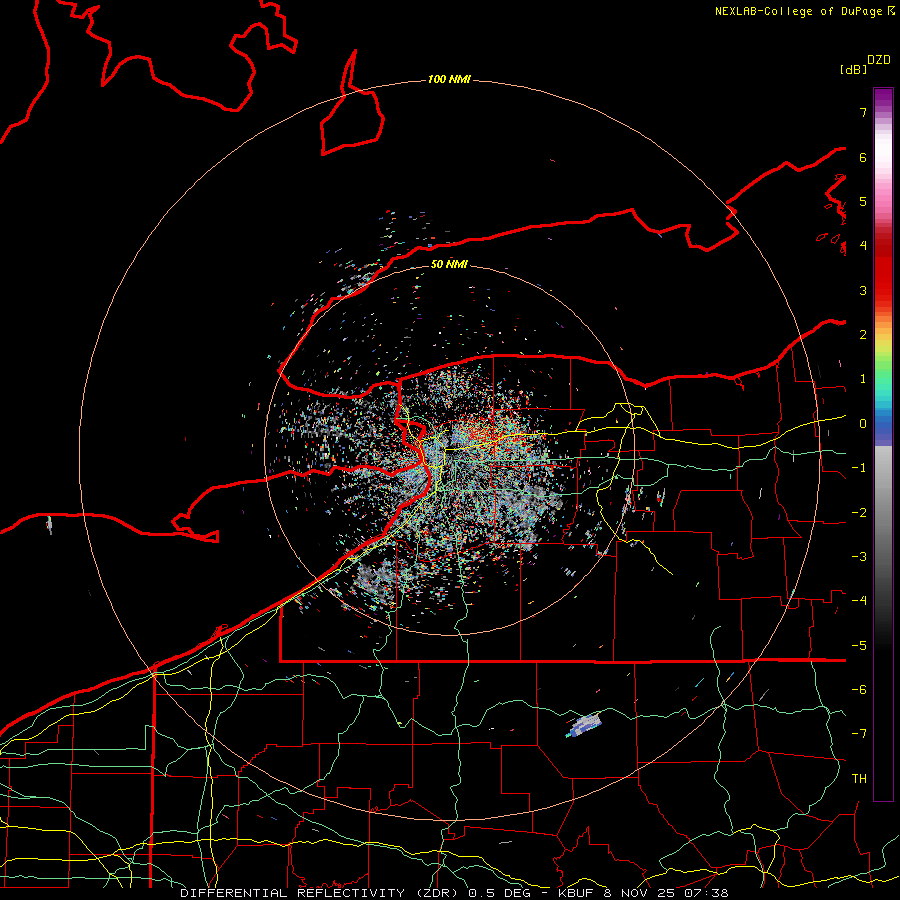The width and height of the screenshot is (900, 900).
Task: Click the -7 value on the color scale
Action: click(859, 734)
